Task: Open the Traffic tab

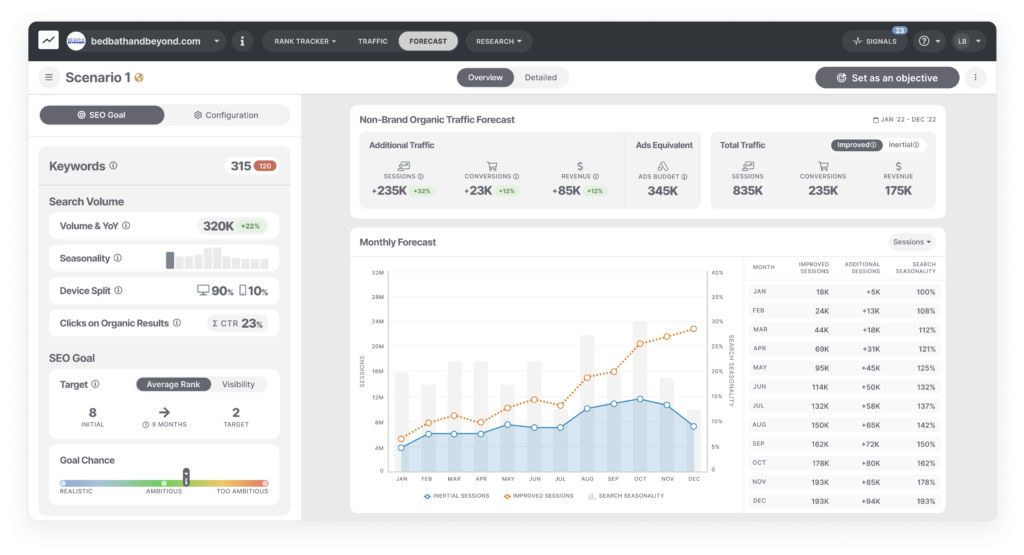Action: [x=372, y=41]
